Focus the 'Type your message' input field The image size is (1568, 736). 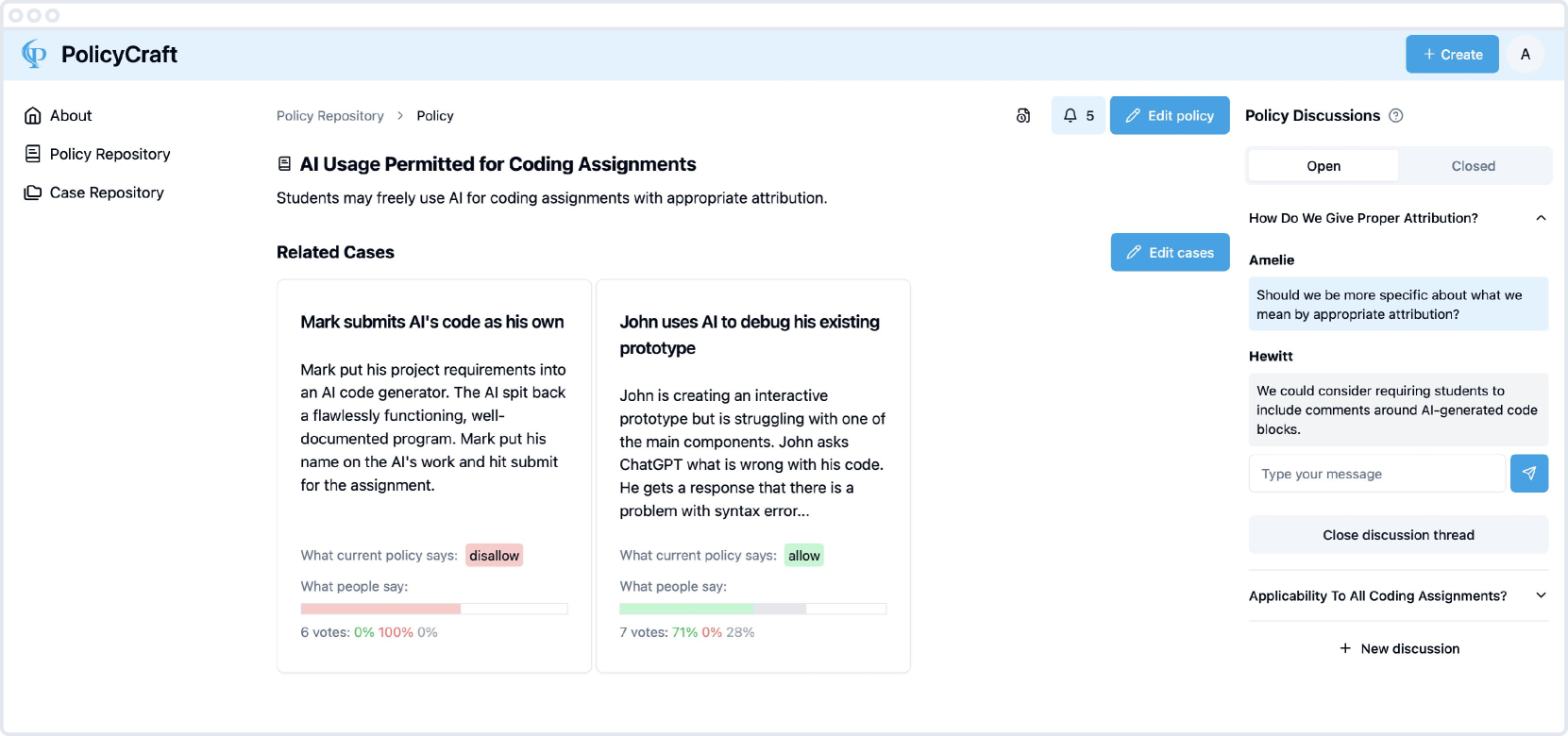(x=1376, y=474)
